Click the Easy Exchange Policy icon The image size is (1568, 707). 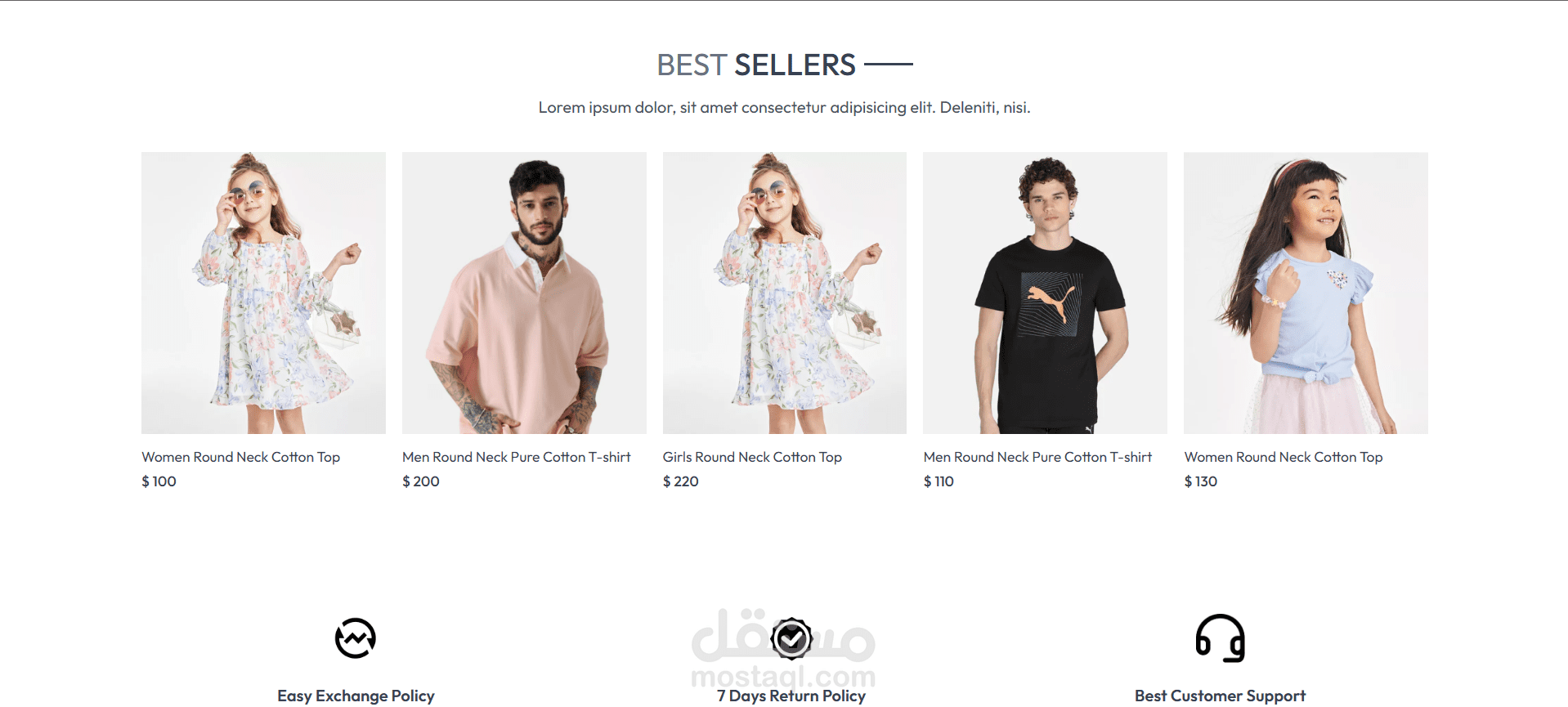pos(356,638)
